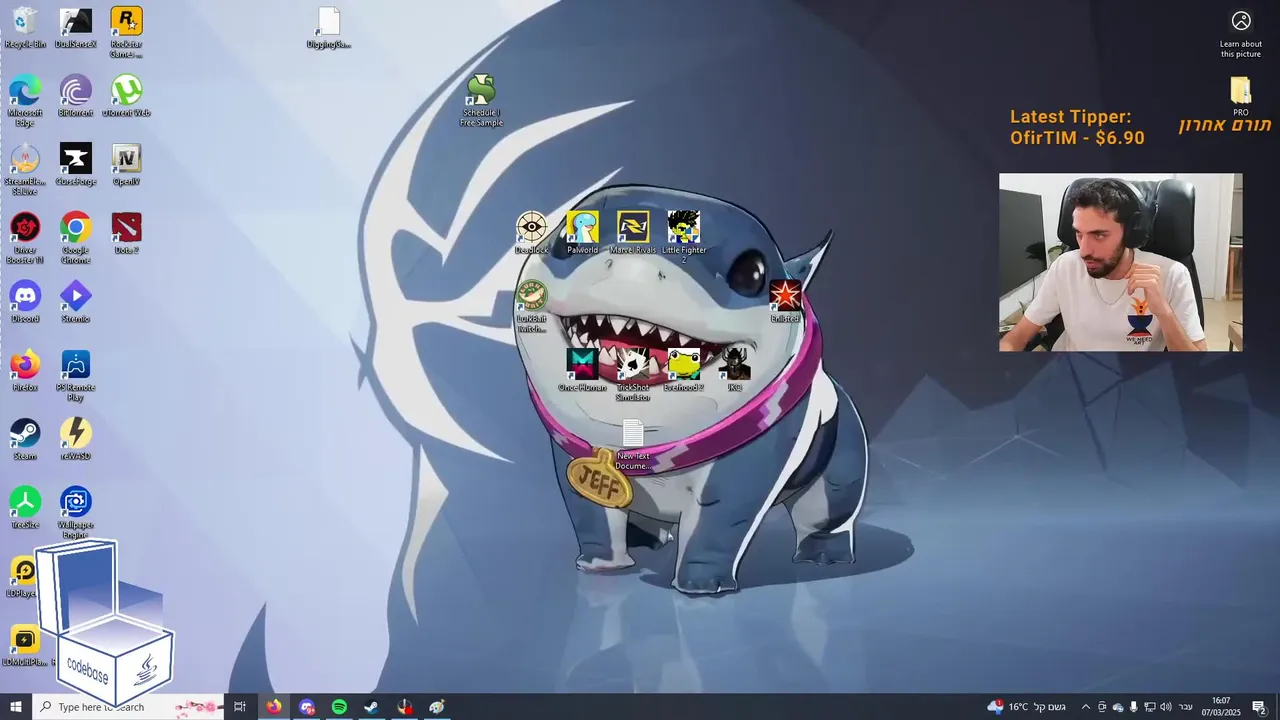
Task: Open the TreeSize desktop shortcut
Action: coord(25,508)
